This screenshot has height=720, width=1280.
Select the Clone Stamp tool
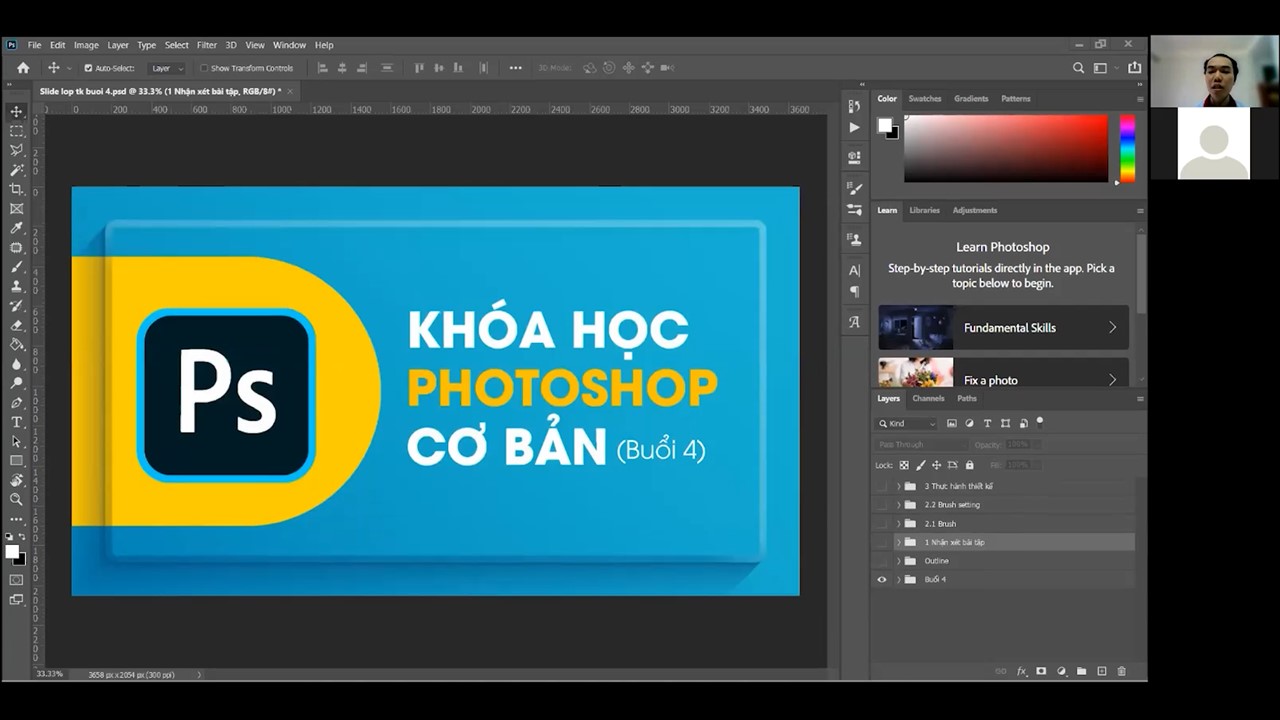[16, 286]
